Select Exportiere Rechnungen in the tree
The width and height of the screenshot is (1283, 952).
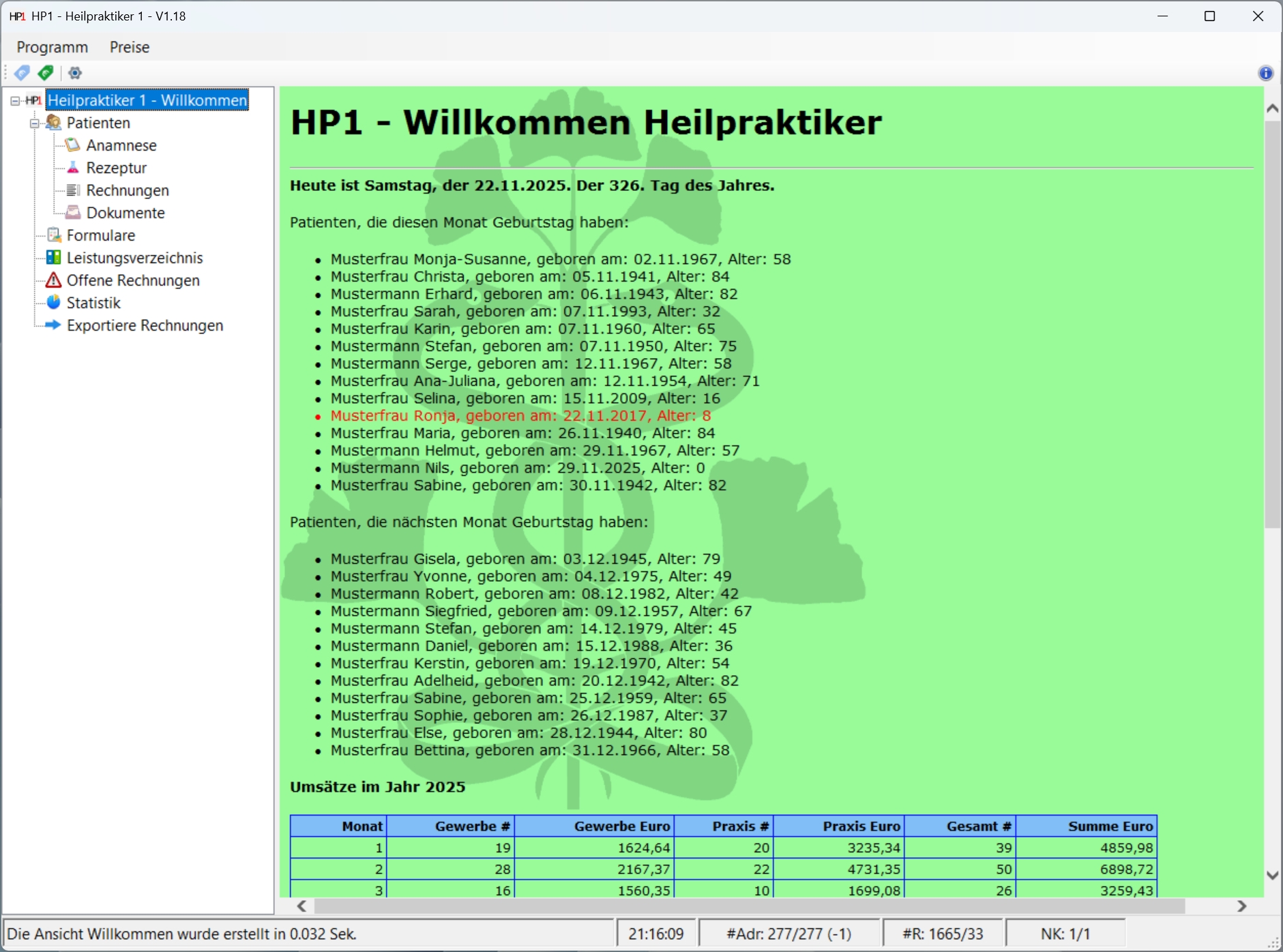click(145, 325)
